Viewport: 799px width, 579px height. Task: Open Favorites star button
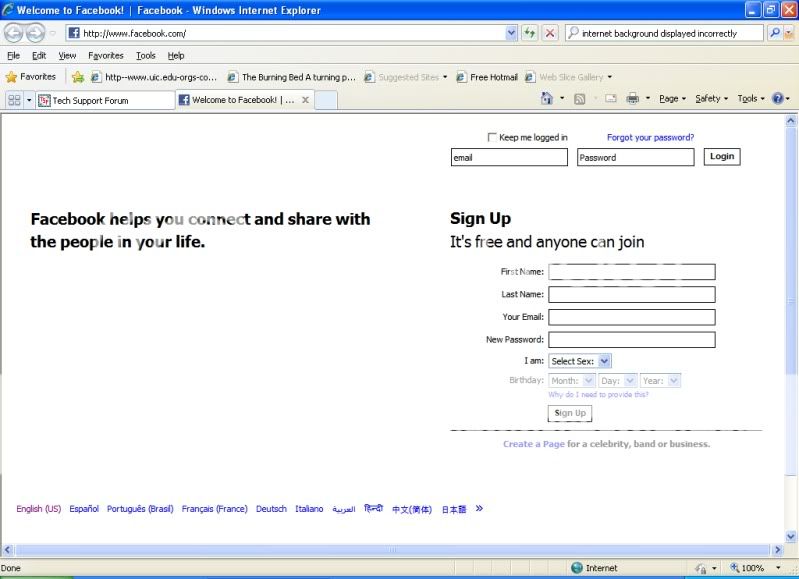(31, 77)
